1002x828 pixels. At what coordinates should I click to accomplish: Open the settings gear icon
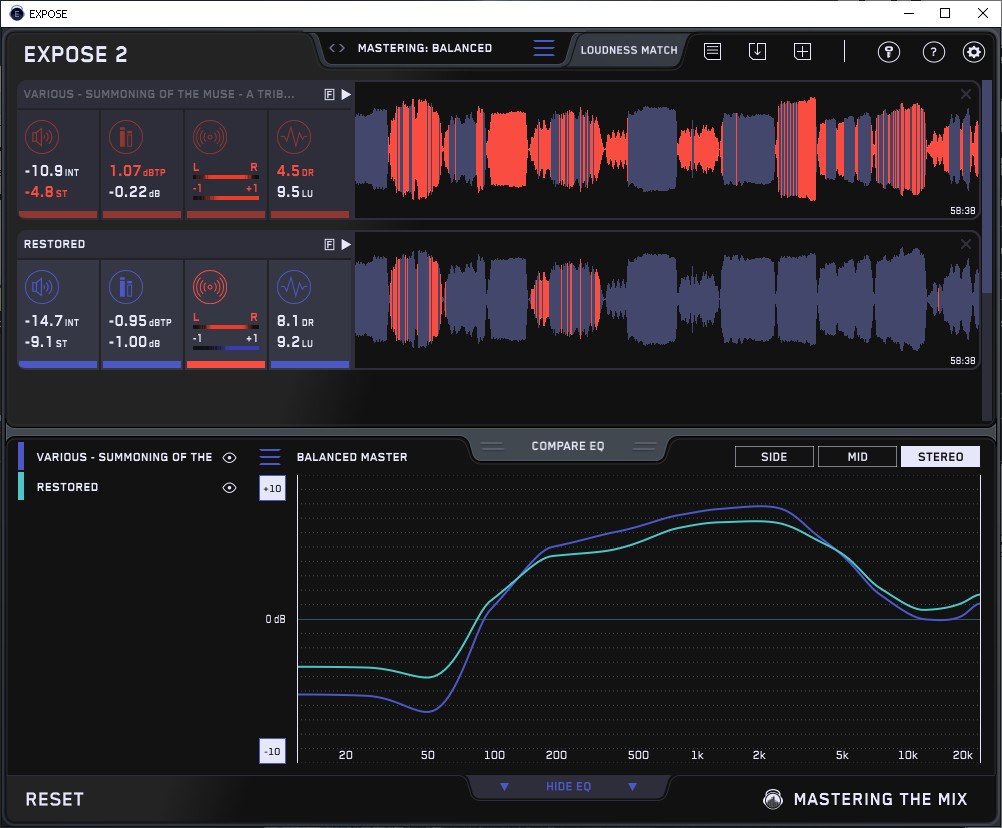coord(974,52)
